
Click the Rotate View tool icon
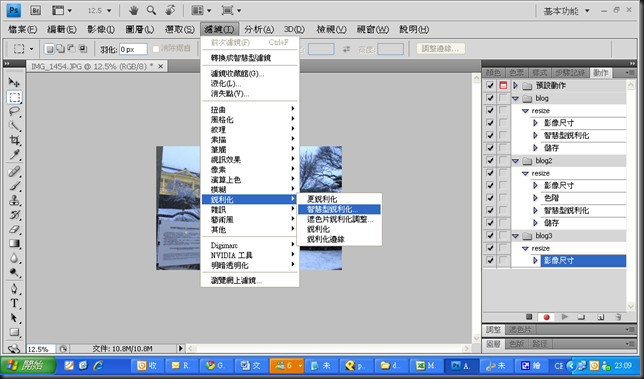click(x=170, y=10)
